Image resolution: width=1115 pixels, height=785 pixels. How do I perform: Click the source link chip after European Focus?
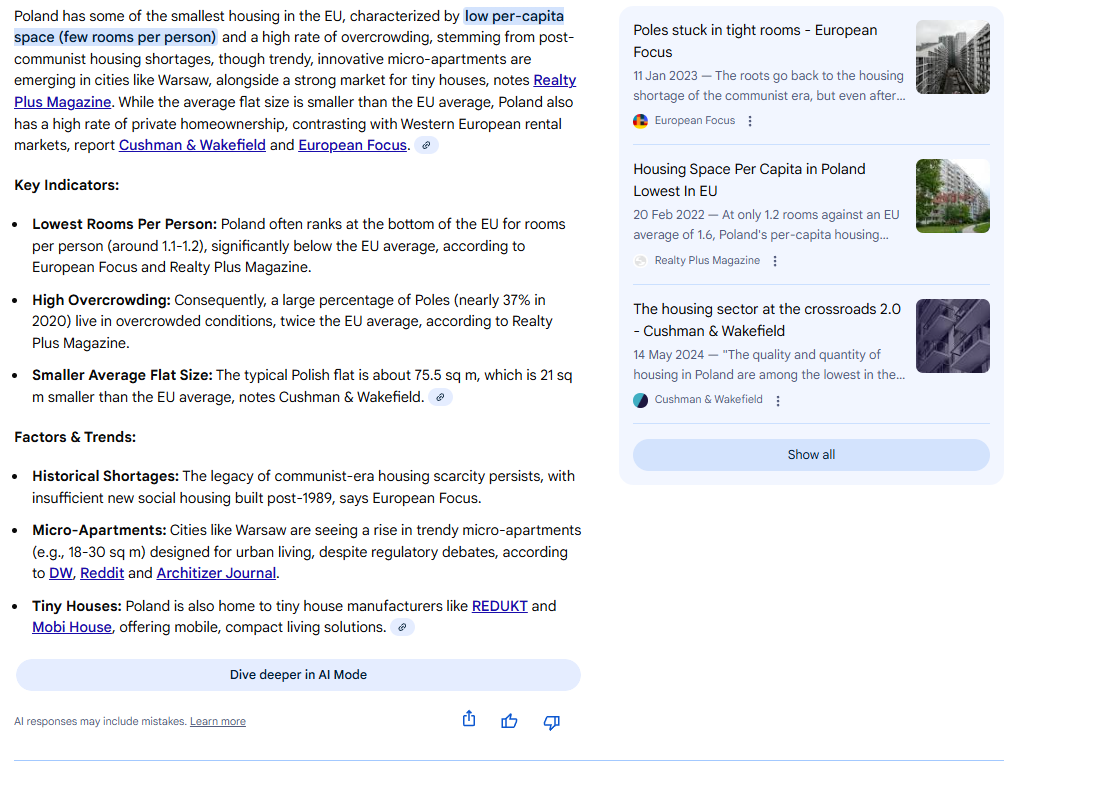point(426,145)
